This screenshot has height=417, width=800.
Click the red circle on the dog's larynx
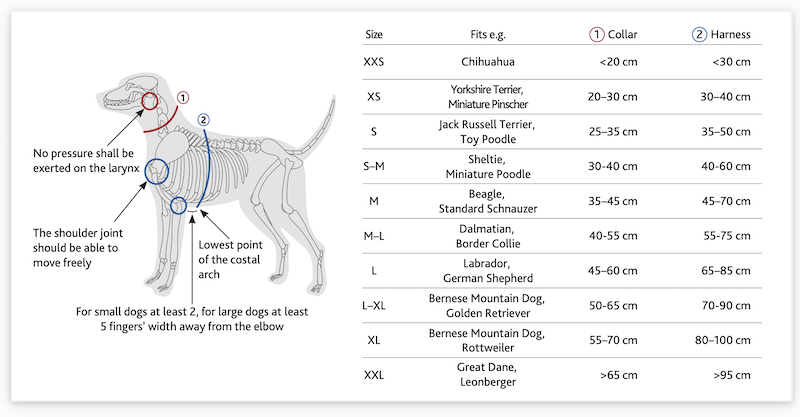149,101
